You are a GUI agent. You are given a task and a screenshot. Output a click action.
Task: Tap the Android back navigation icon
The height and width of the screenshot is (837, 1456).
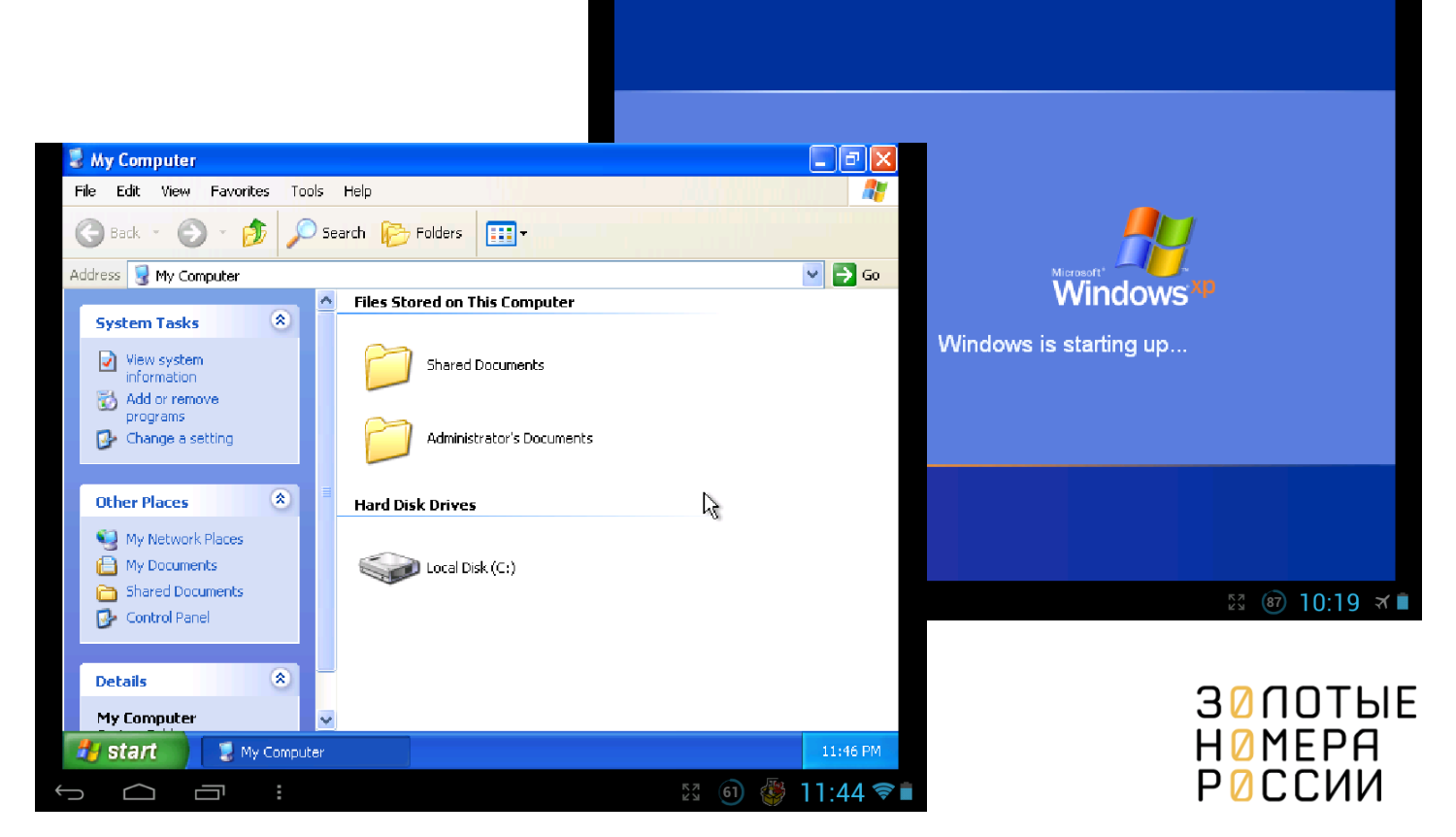(x=70, y=792)
